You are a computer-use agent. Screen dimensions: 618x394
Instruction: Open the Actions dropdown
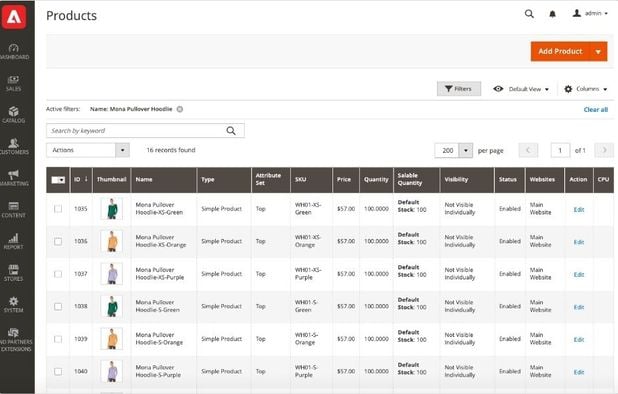click(x=88, y=150)
